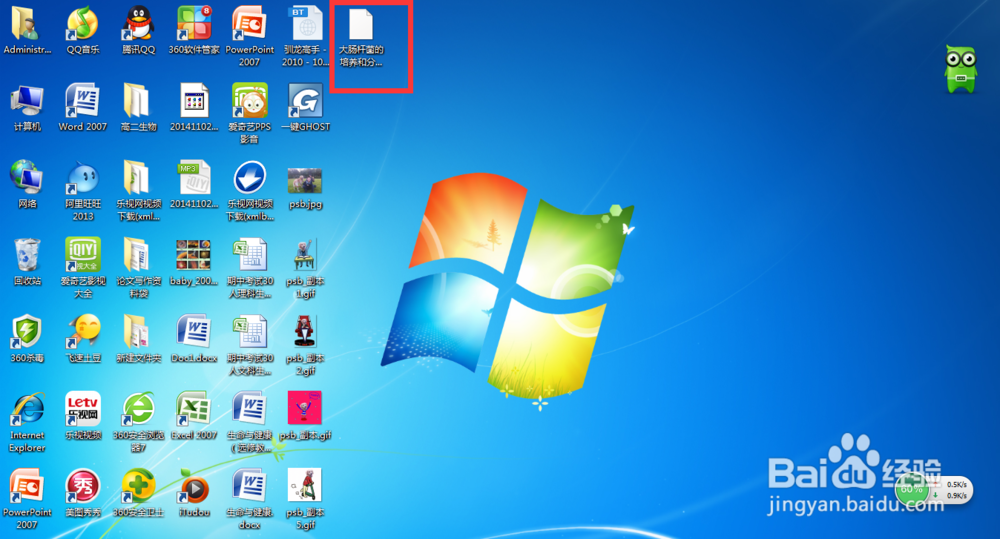1000x539 pixels.
Task: Launch 爱奇艺影视大全 shortcut
Action: 82,255
